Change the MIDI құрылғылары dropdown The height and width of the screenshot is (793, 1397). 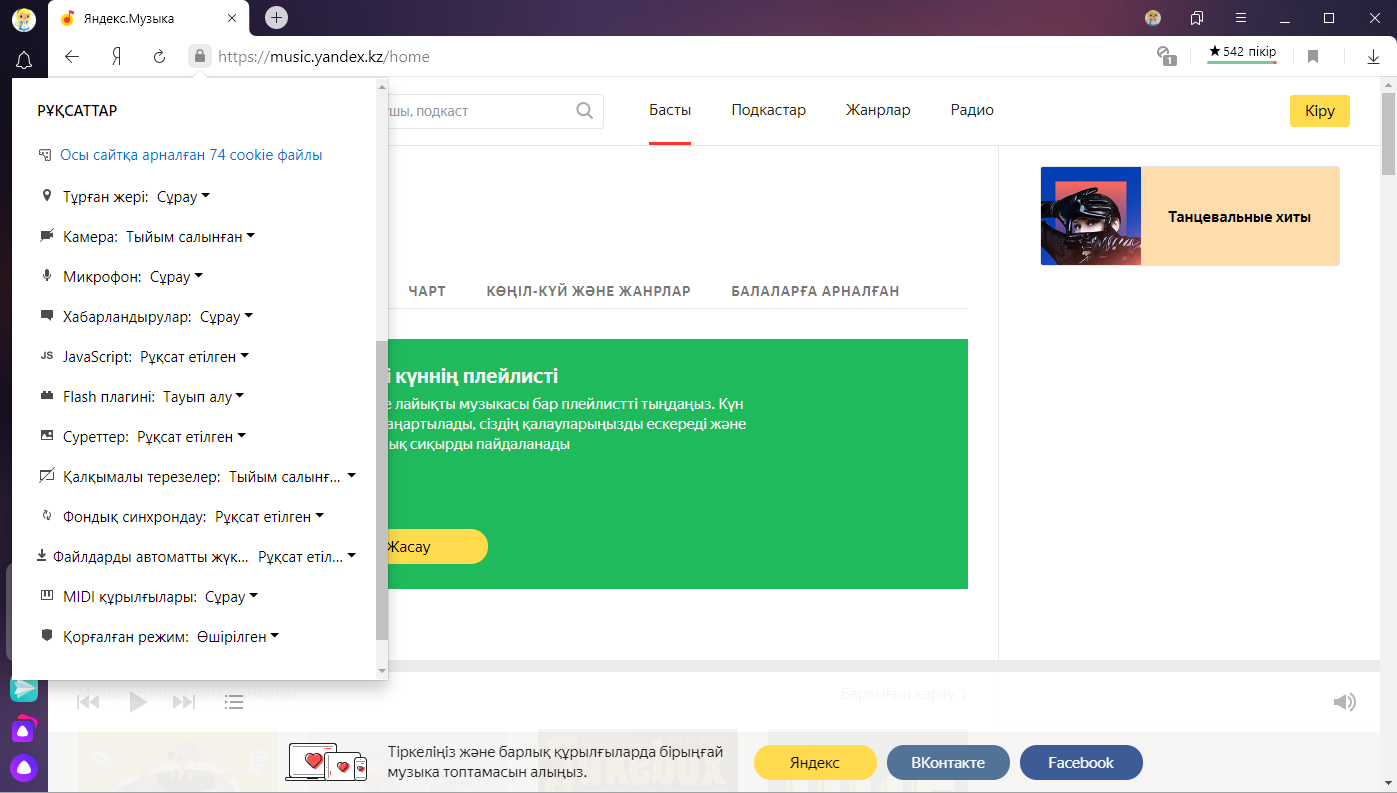(232, 597)
